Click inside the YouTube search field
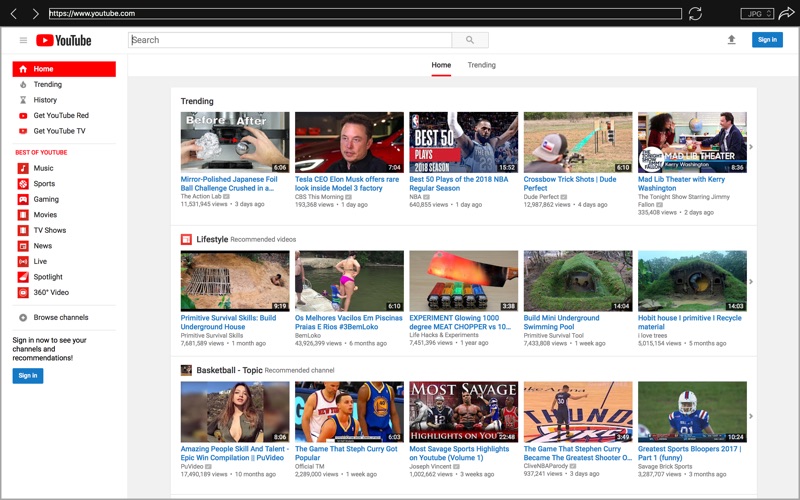Image resolution: width=800 pixels, height=500 pixels. (290, 40)
